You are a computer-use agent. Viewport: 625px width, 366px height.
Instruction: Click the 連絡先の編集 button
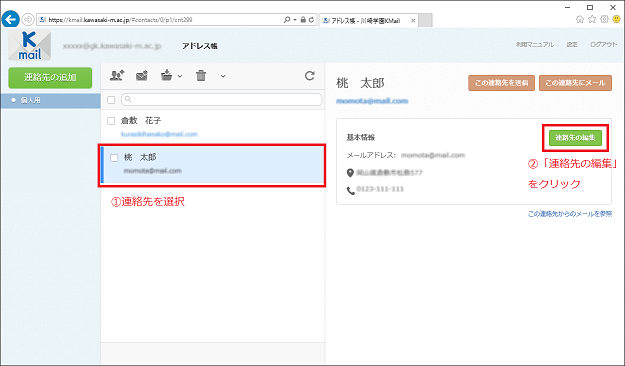click(x=575, y=138)
